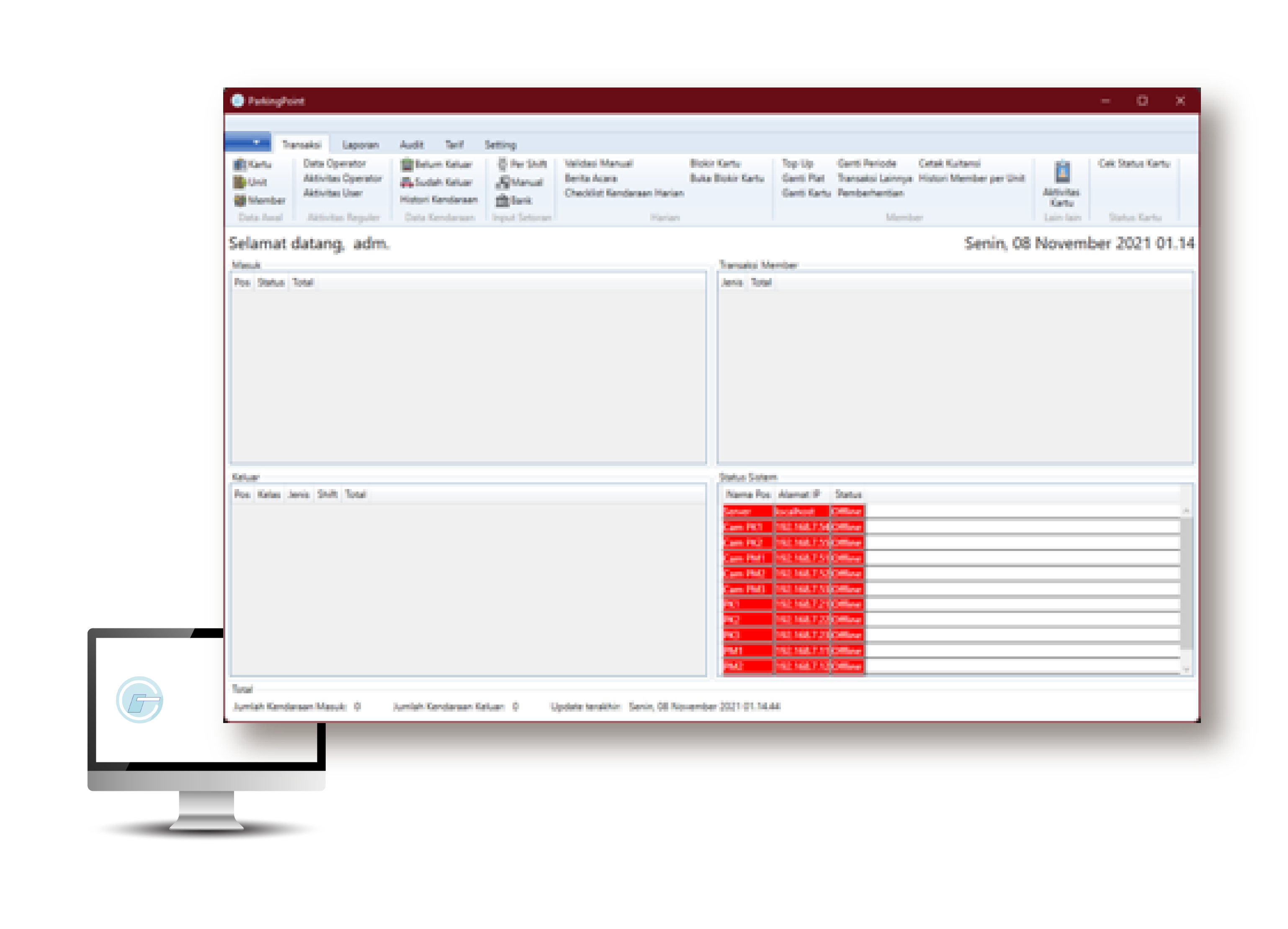Switch to the Setting tab
The image size is (1288, 929).
(x=500, y=145)
